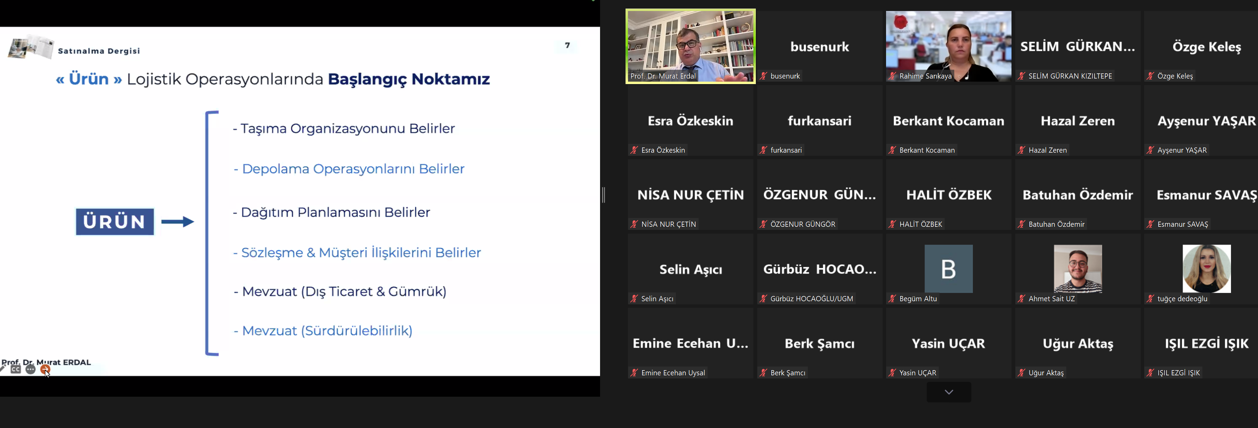
Task: Select Begüm Altu's letter B avatar
Action: 948,268
